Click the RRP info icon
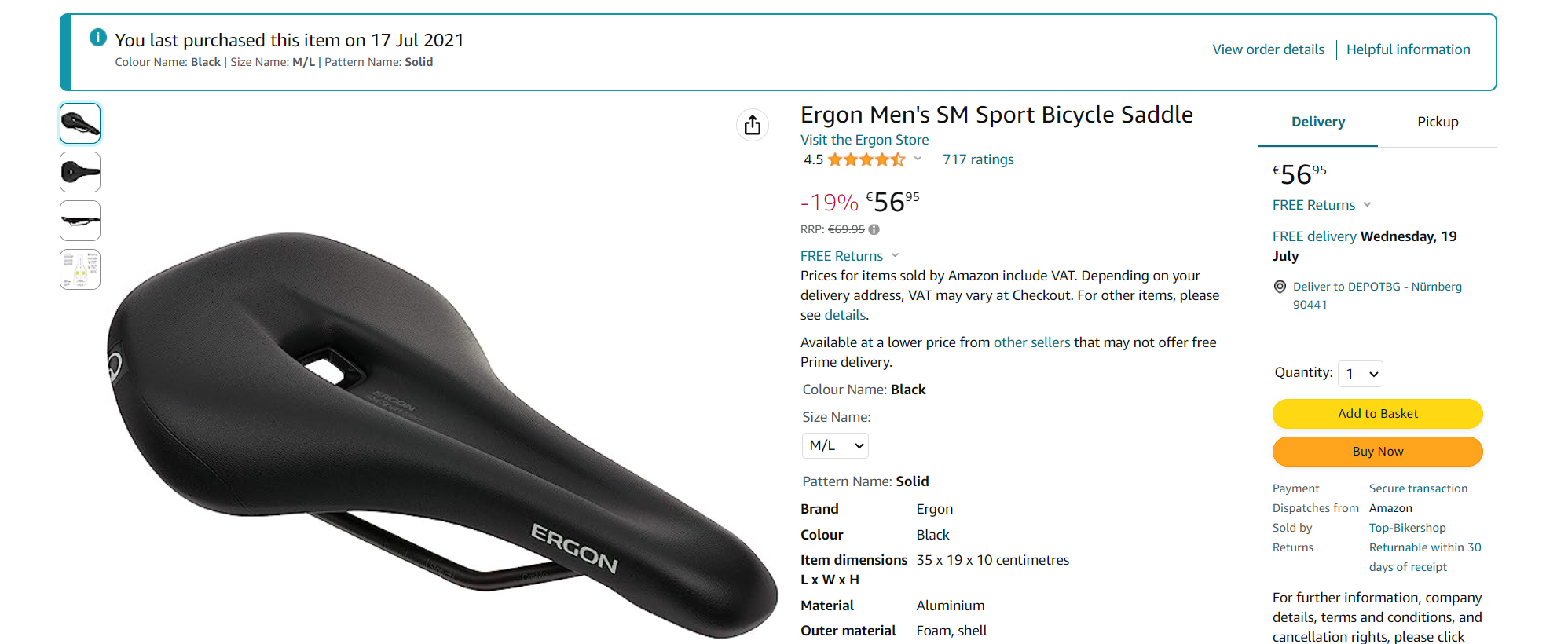Screen dimensions: 1568x644 click(x=874, y=229)
